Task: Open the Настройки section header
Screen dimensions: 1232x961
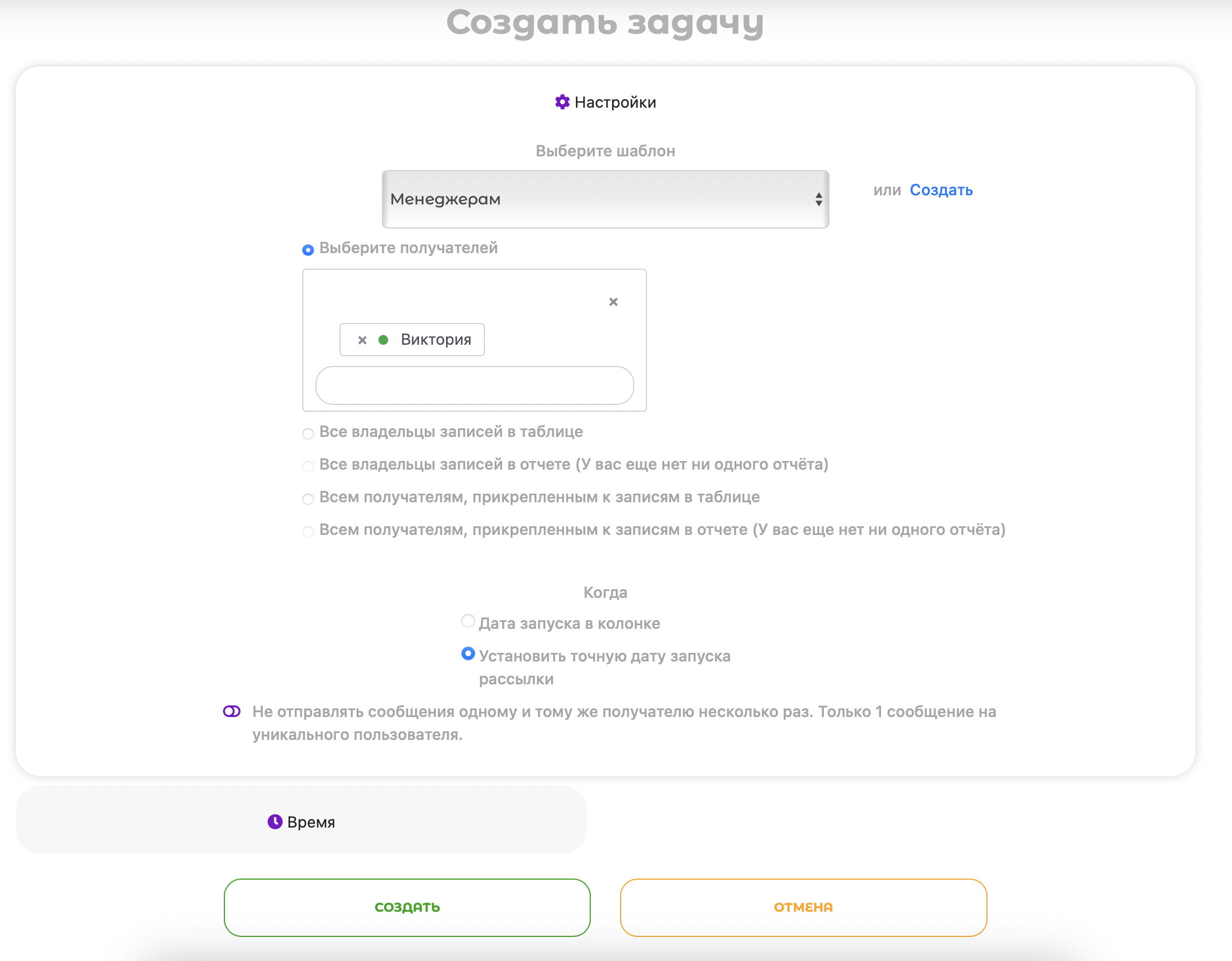Action: (615, 103)
